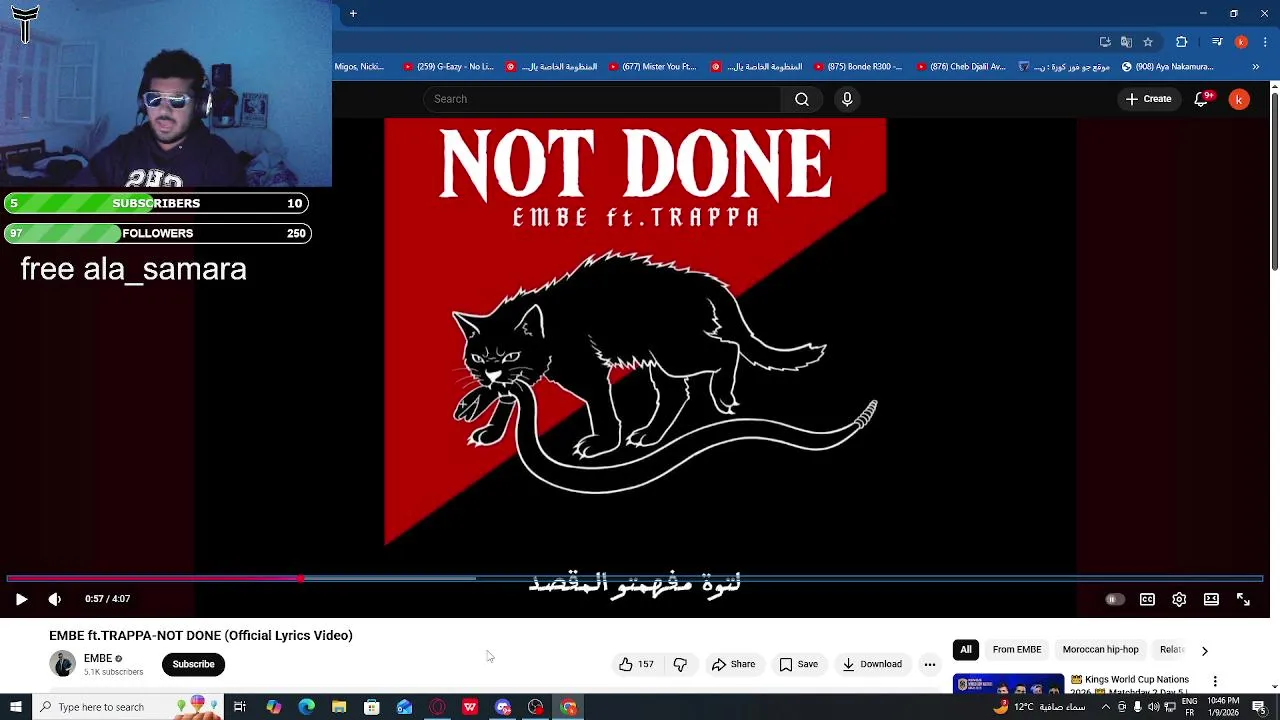The height and width of the screenshot is (720, 1280).
Task: Open WPS Office from the taskbar
Action: tap(470, 707)
